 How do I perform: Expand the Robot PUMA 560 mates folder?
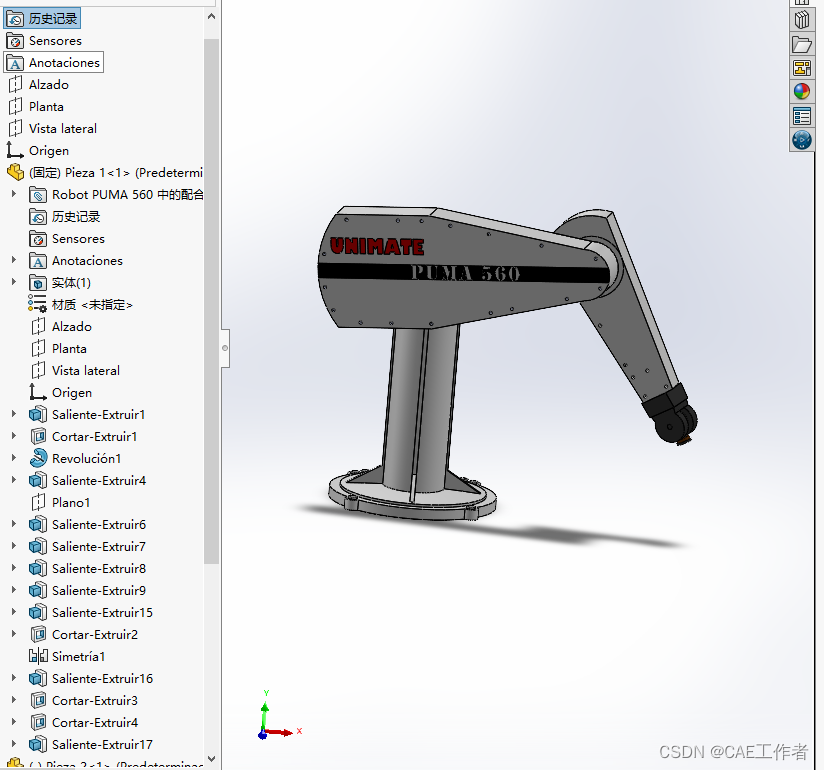click(14, 194)
